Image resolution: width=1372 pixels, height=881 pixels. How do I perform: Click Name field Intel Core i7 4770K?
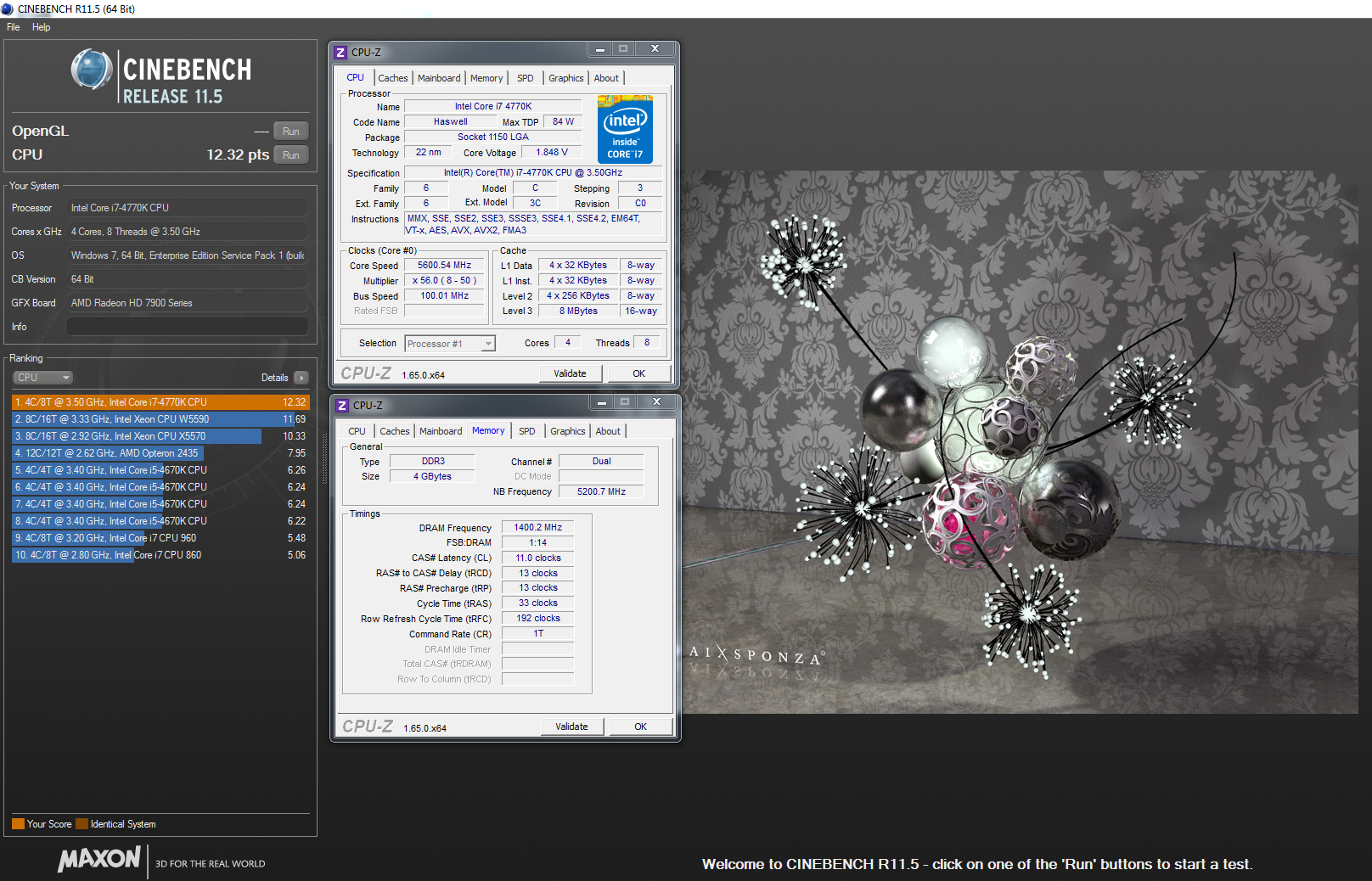click(493, 106)
